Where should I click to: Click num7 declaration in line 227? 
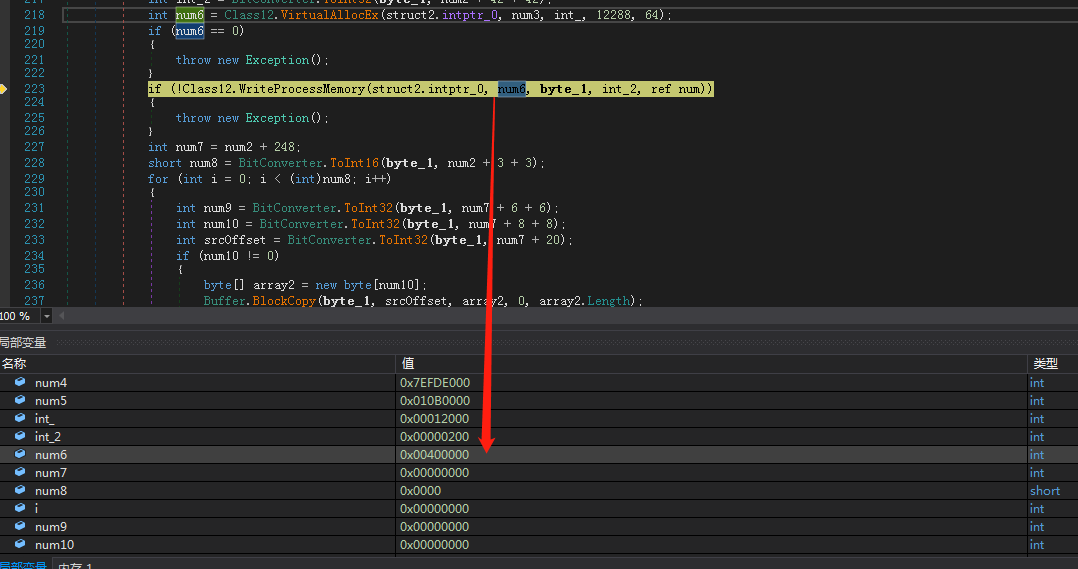(189, 146)
